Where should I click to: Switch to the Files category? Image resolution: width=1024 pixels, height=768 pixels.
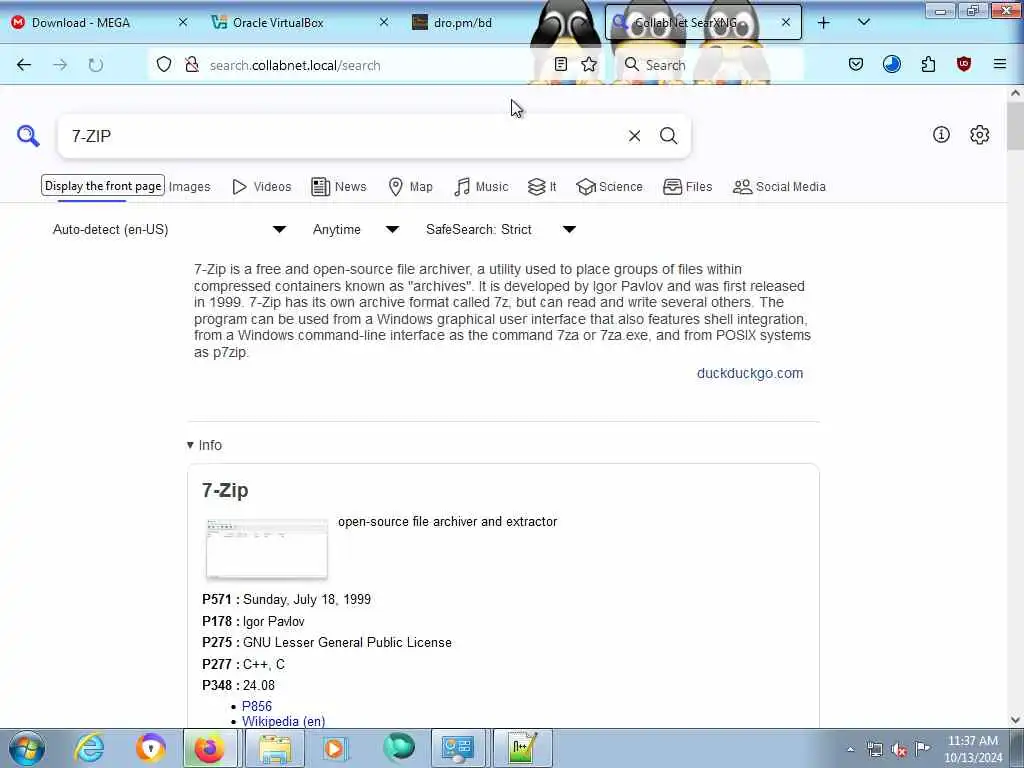(688, 187)
